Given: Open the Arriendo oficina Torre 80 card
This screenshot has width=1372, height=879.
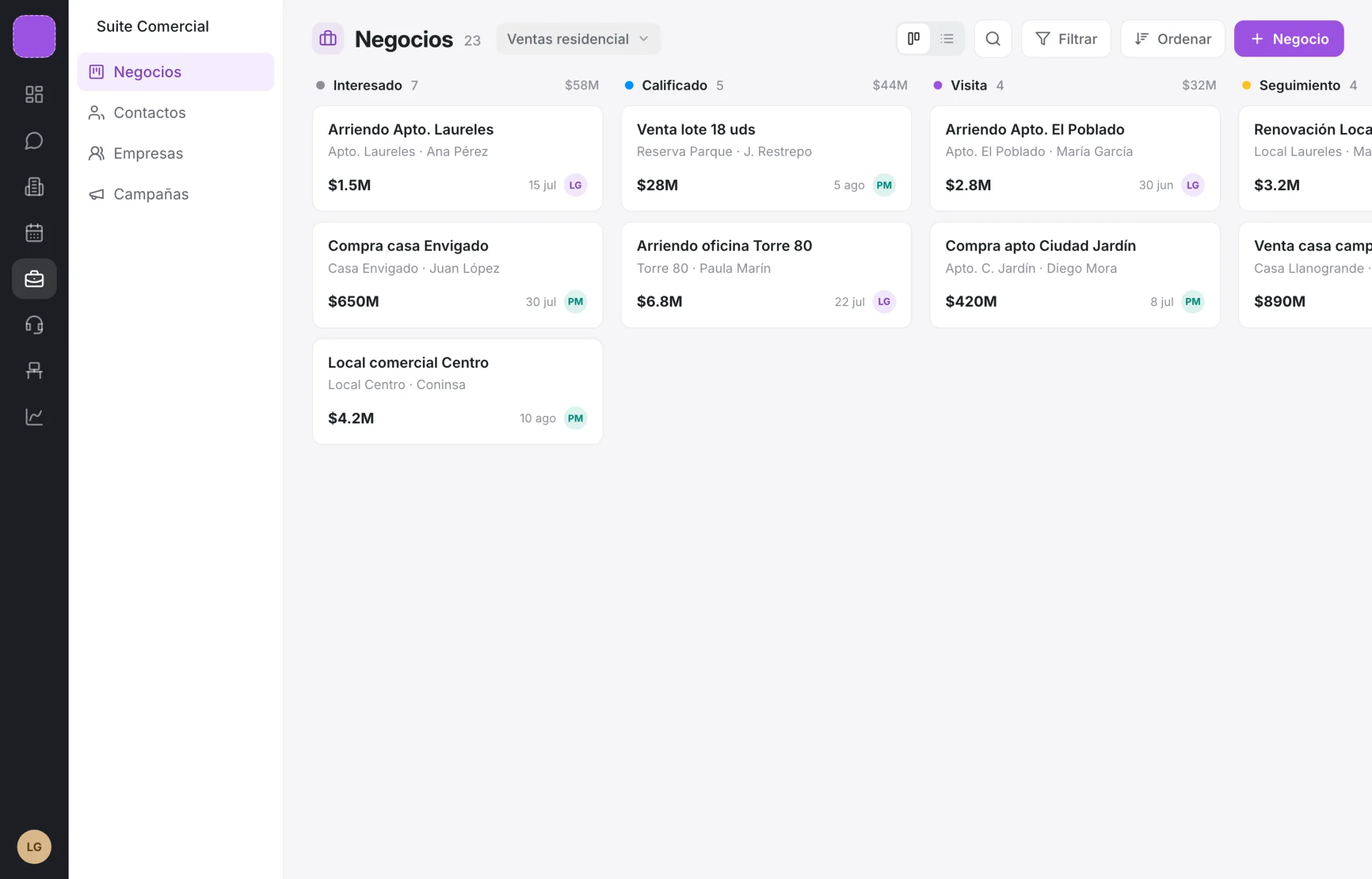Looking at the screenshot, I should (766, 275).
